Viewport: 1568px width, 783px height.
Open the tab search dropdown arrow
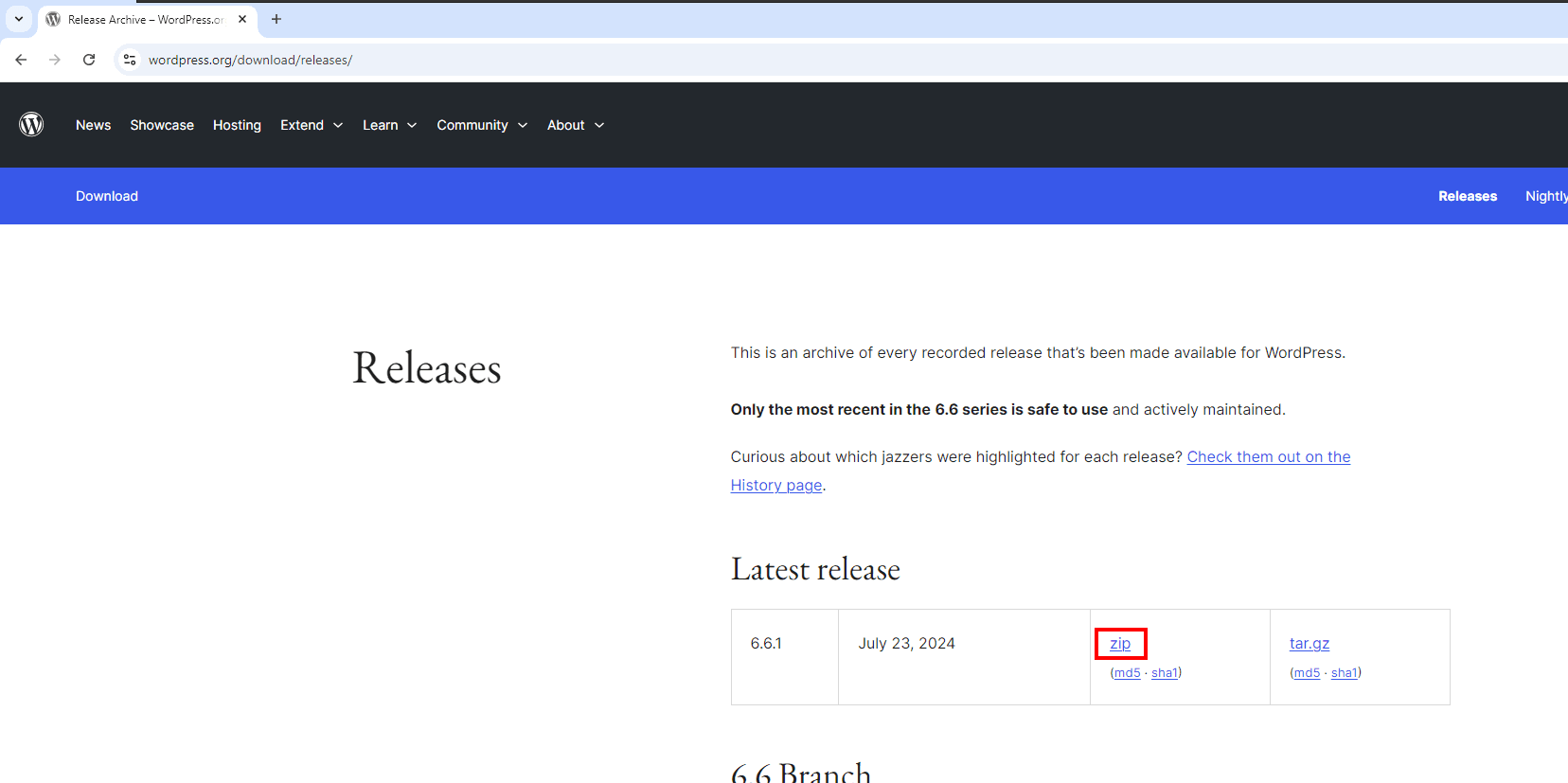coord(19,19)
